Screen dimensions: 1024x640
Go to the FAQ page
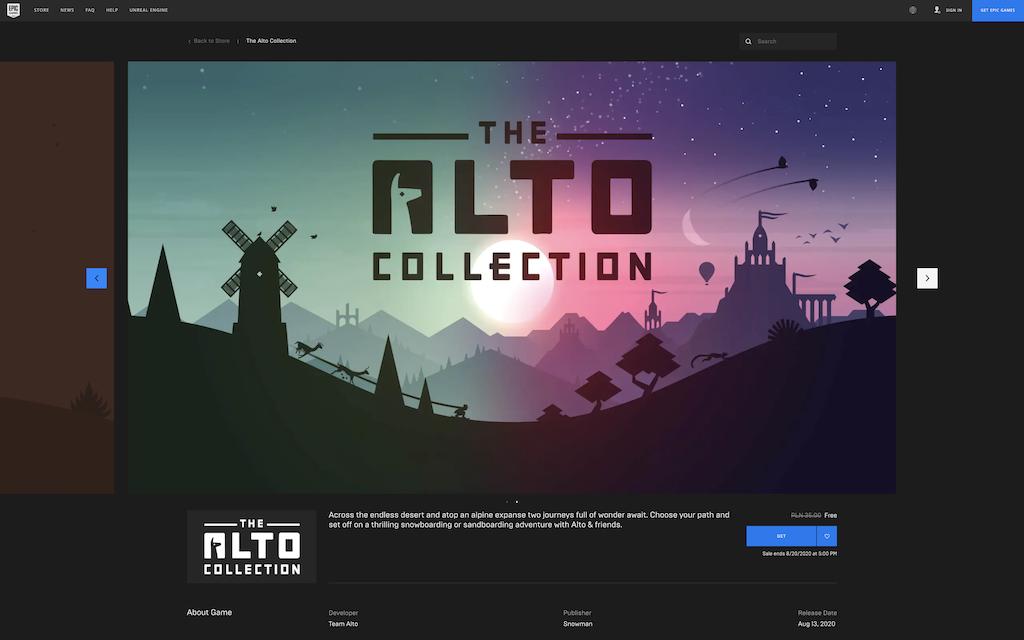point(90,10)
